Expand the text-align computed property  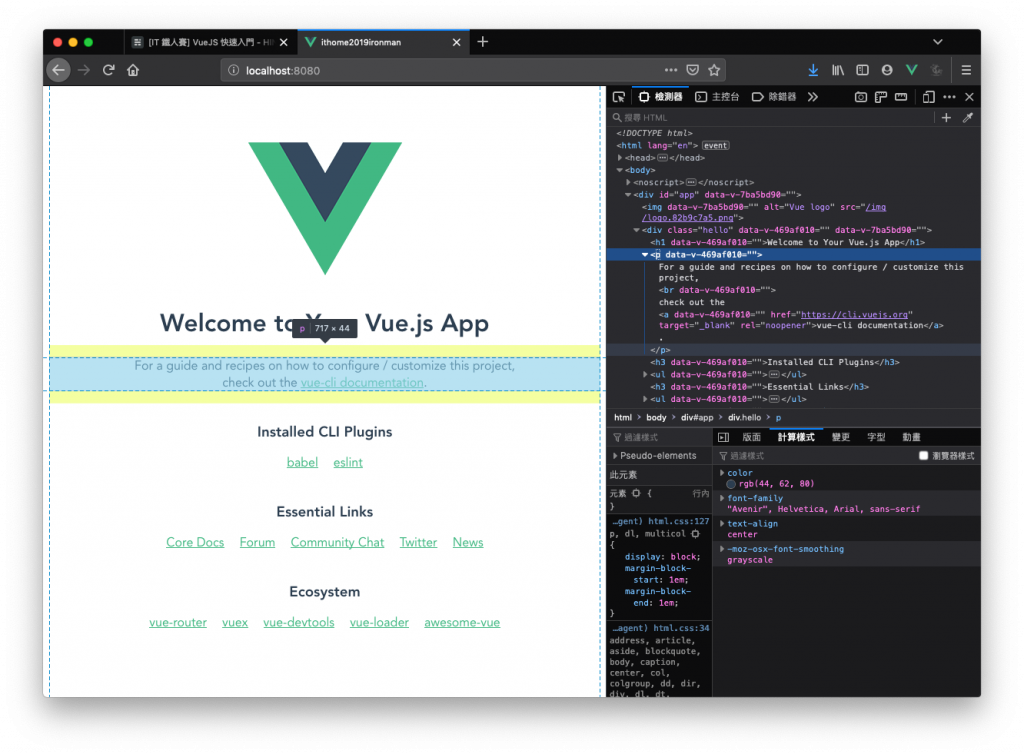[722, 524]
